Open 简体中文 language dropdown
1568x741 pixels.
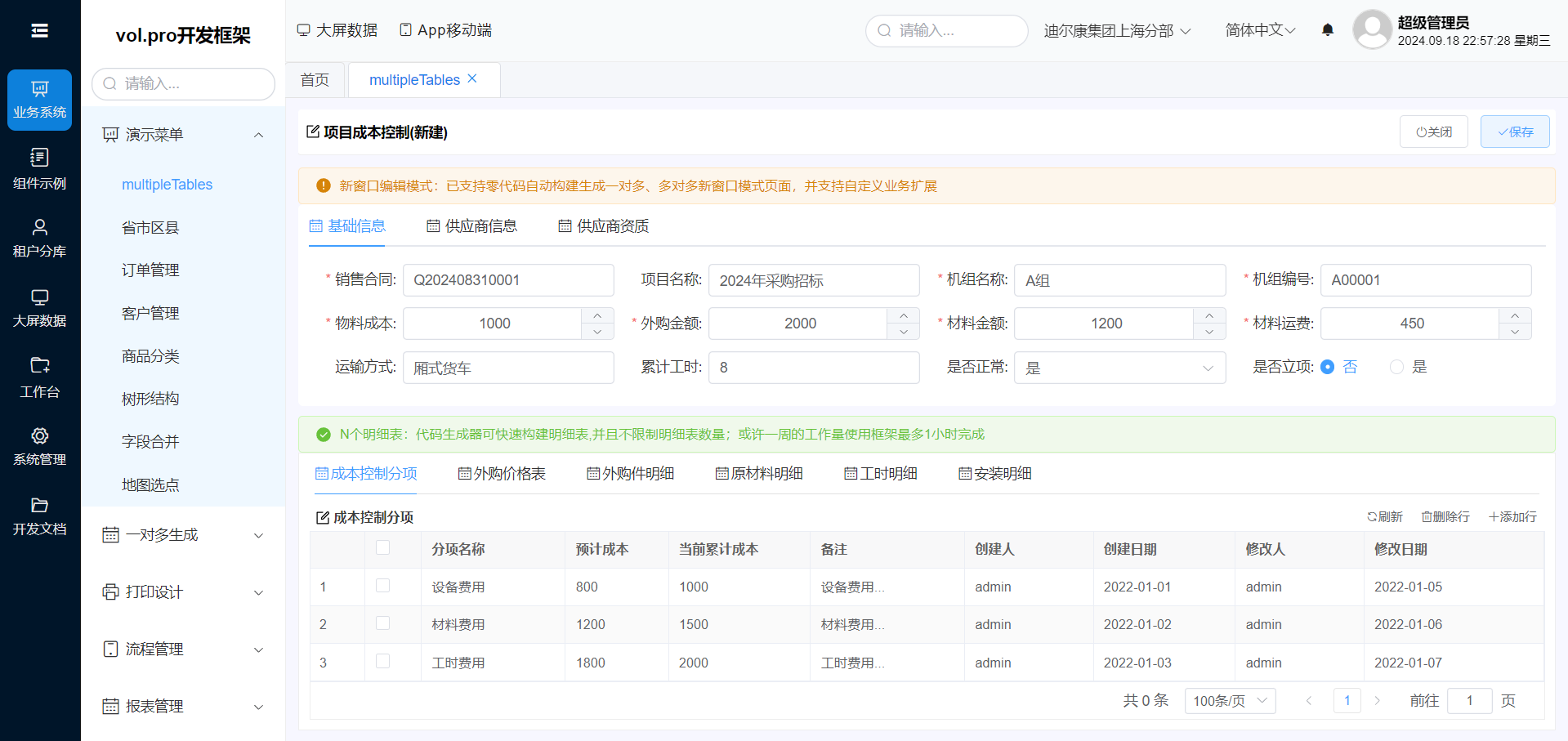(x=1260, y=30)
